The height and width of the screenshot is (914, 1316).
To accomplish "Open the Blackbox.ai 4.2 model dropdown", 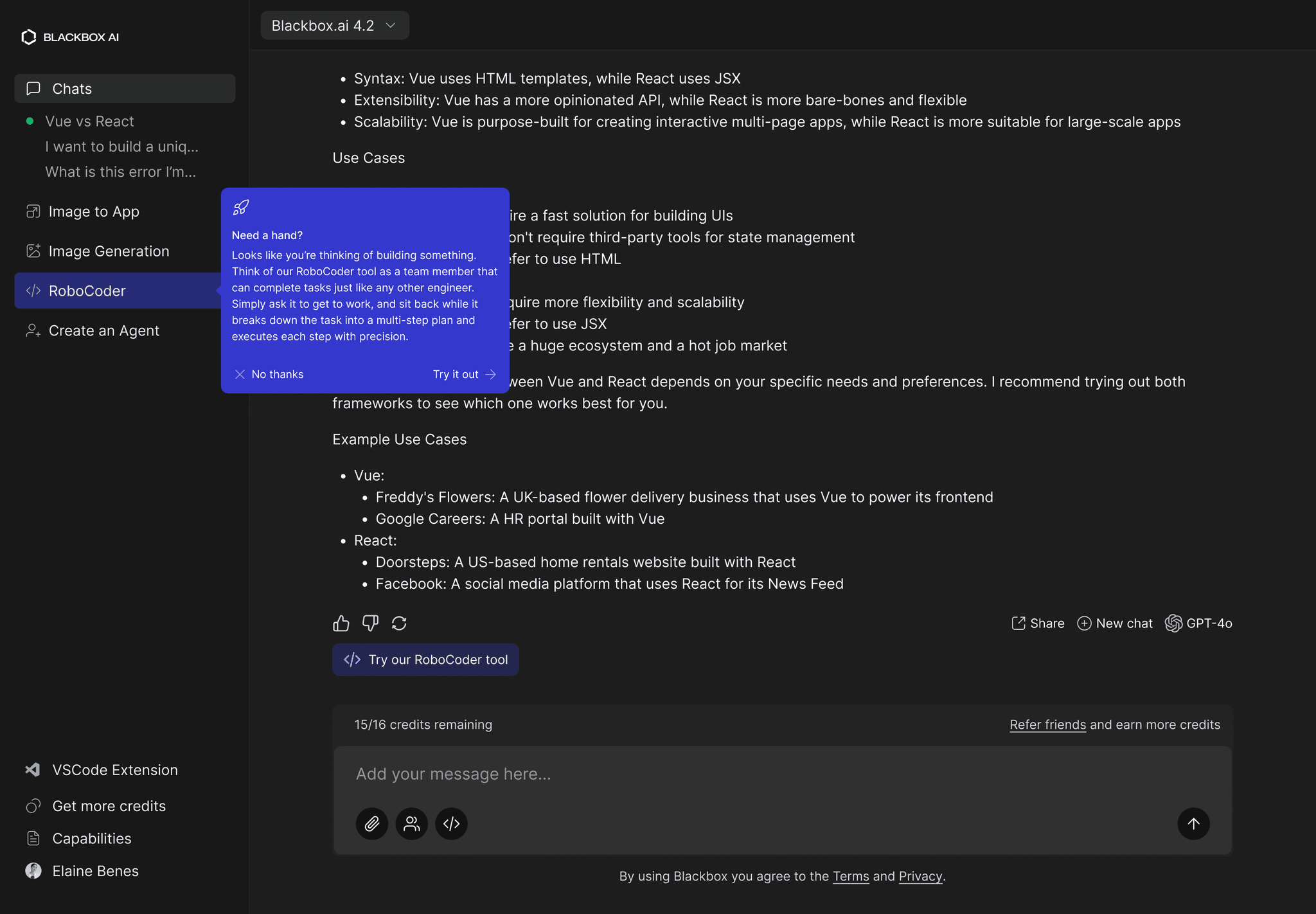I will coord(335,26).
